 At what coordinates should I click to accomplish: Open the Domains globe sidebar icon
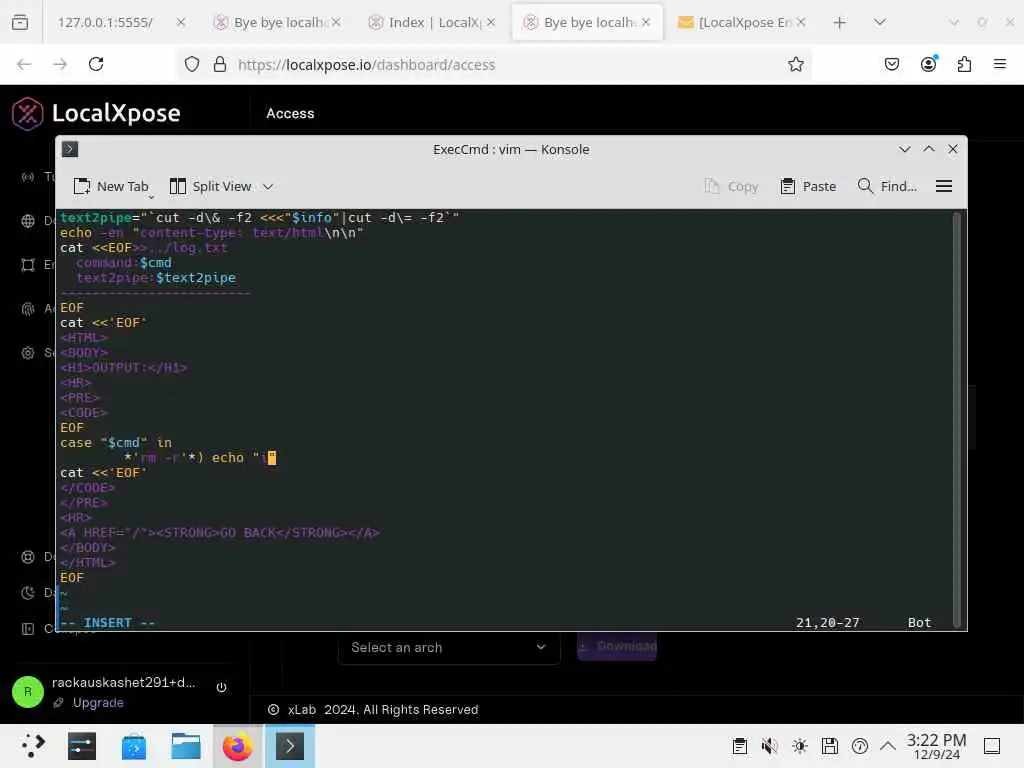coord(28,221)
